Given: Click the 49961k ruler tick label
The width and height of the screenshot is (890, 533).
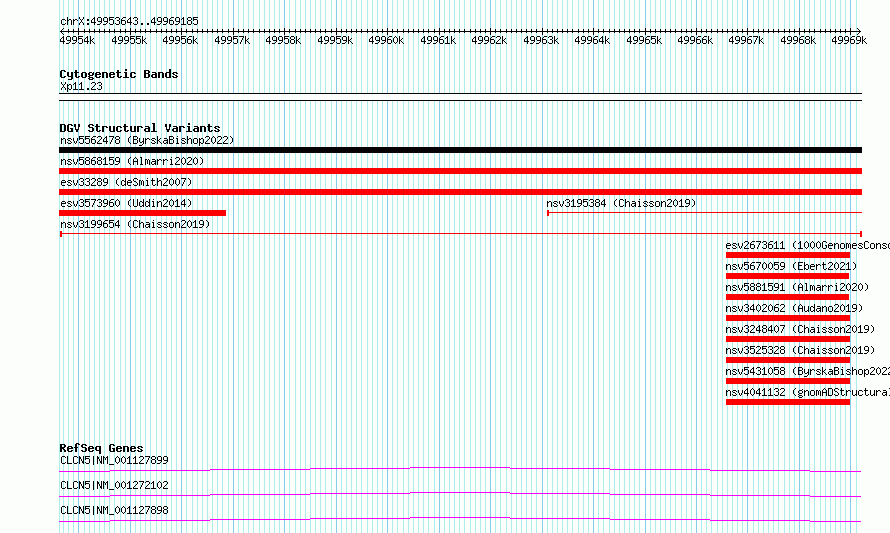Looking at the screenshot, I should (438, 40).
